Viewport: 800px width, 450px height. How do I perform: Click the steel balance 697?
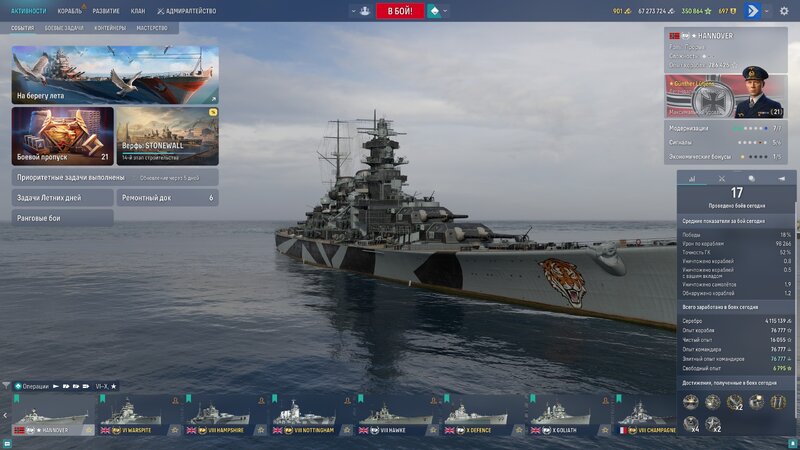tap(728, 11)
